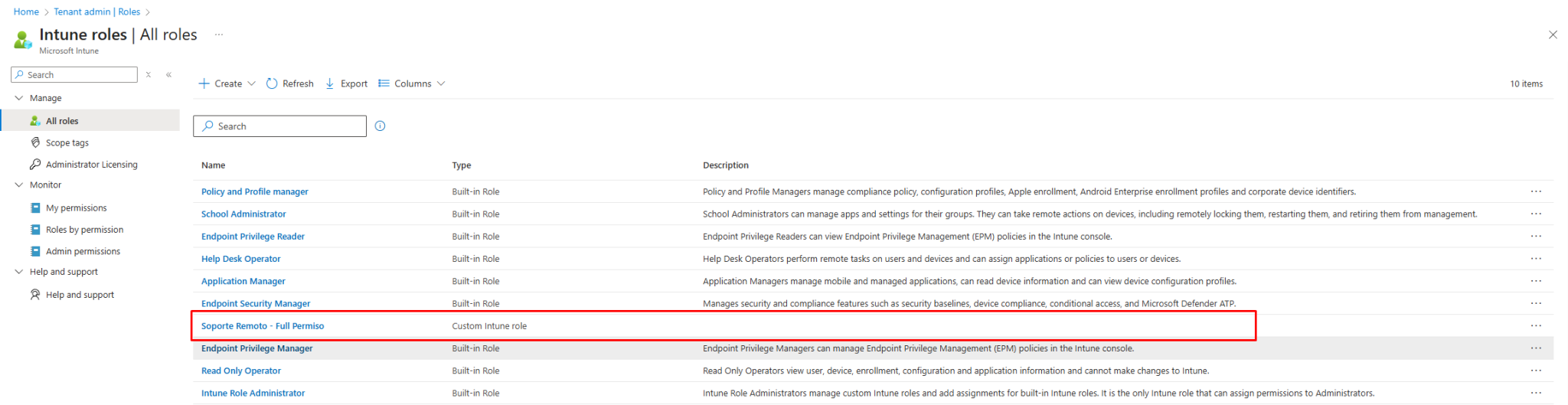The width and height of the screenshot is (1568, 405).
Task: Select All roles in the sidebar
Action: pyautogui.click(x=90, y=121)
